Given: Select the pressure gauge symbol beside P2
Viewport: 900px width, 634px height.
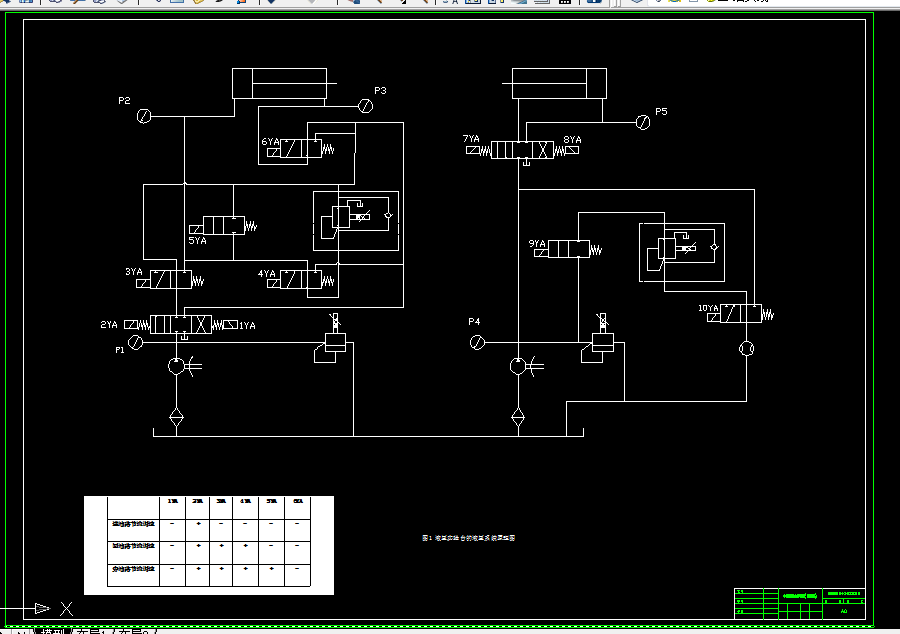Looking at the screenshot, I should pyautogui.click(x=144, y=116).
